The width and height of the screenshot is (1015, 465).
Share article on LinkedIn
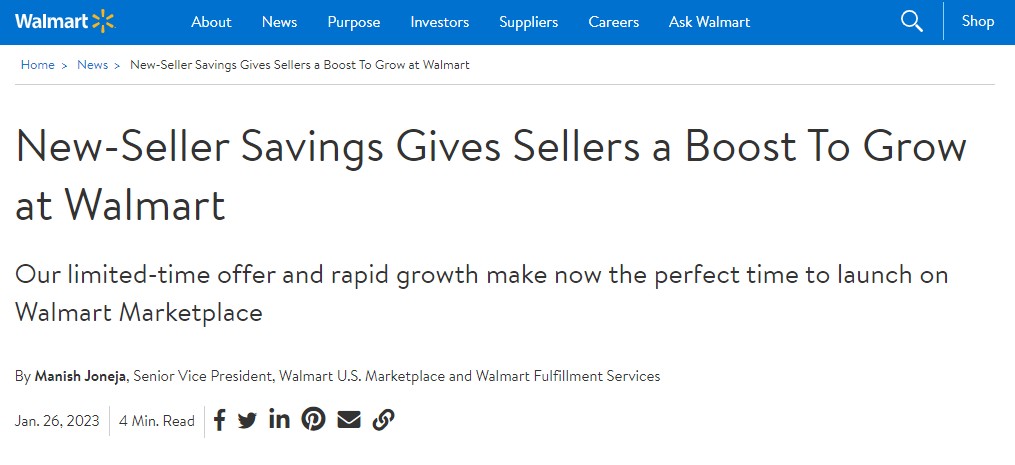(279, 420)
